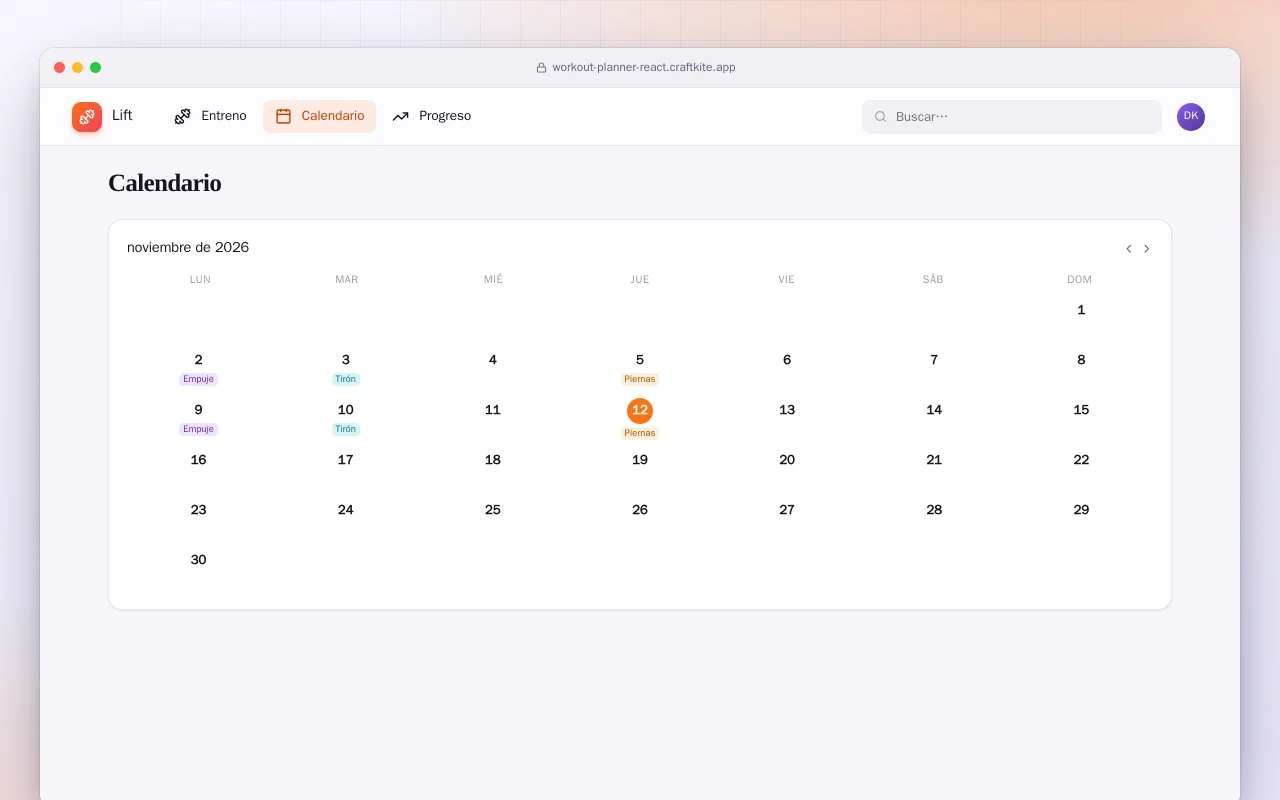The image size is (1280, 800).
Task: Select day 4 in the calendar
Action: [x=493, y=360]
